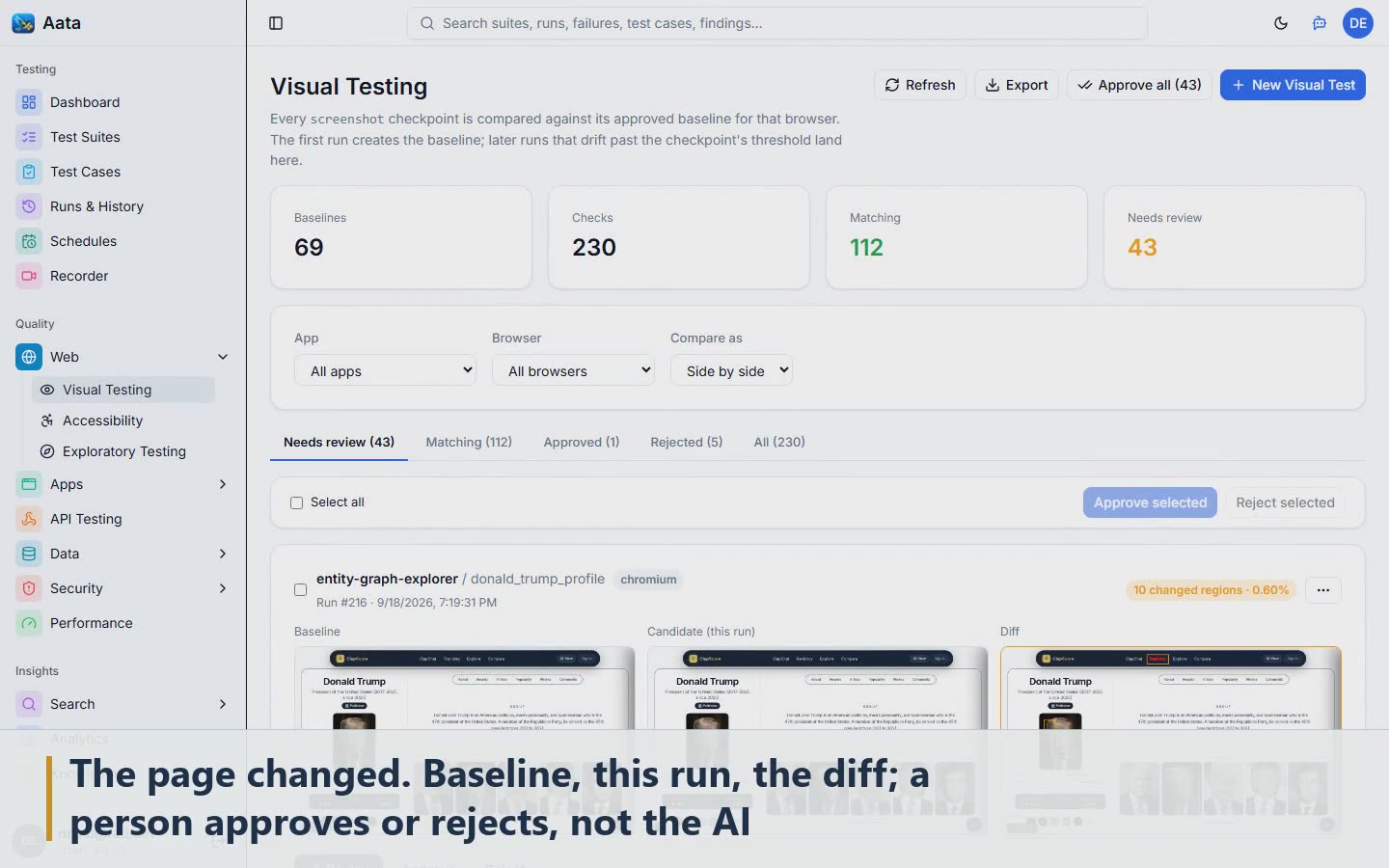Collapse the Web section chevron
Image resolution: width=1389 pixels, height=868 pixels.
(x=223, y=357)
